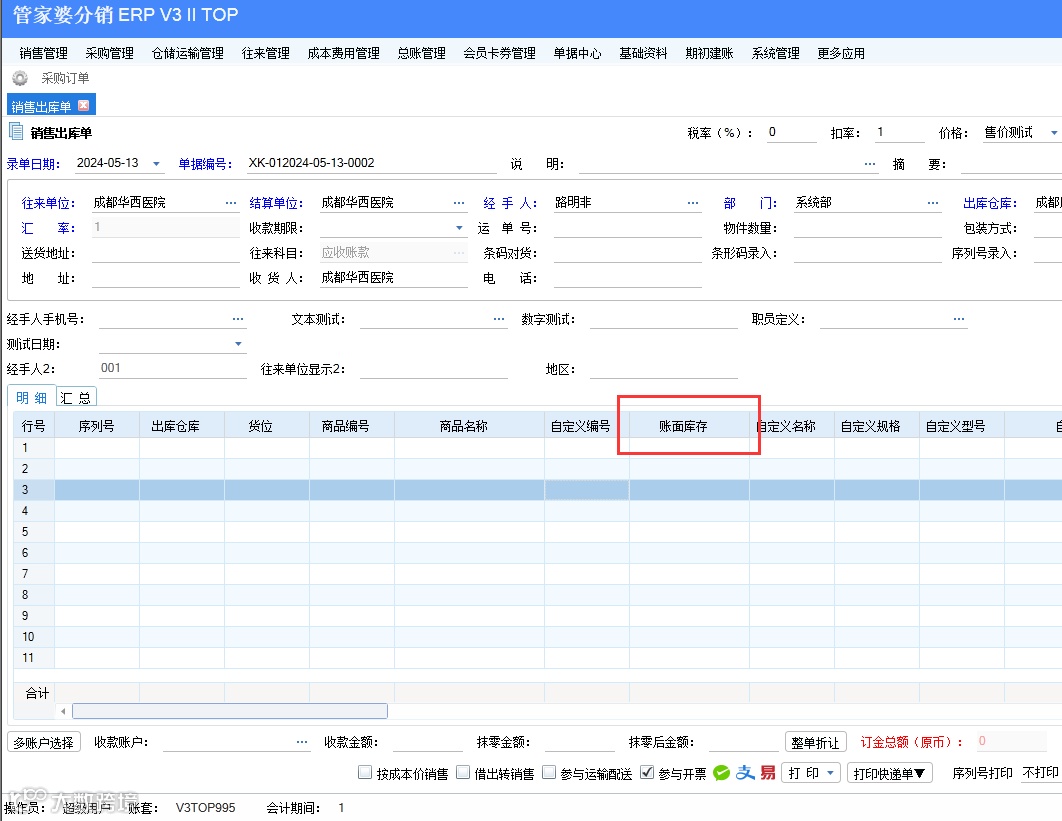
Task: Toggle 参与运输配送 checkbox
Action: pos(549,772)
